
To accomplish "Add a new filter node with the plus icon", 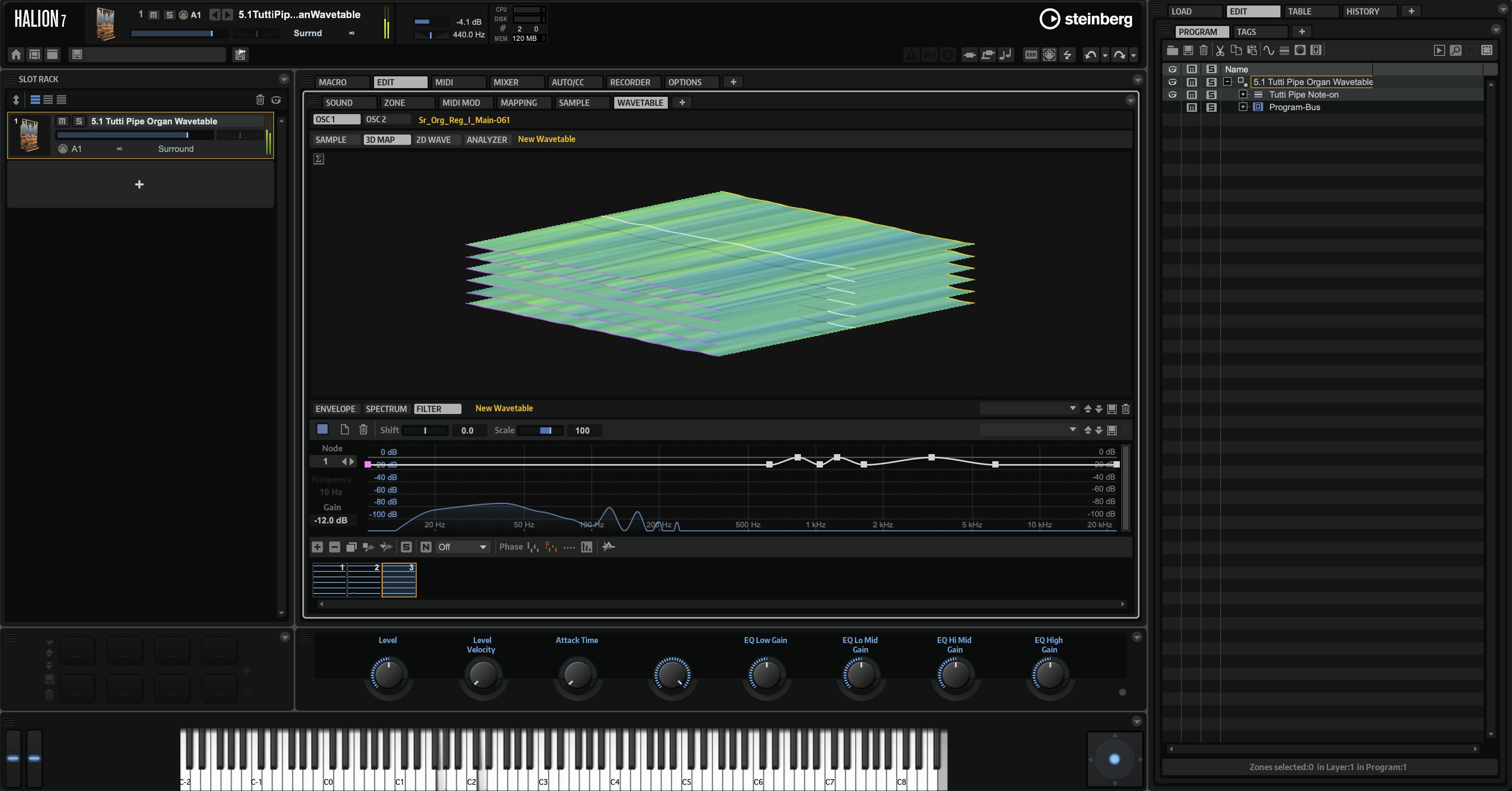I will (x=317, y=547).
